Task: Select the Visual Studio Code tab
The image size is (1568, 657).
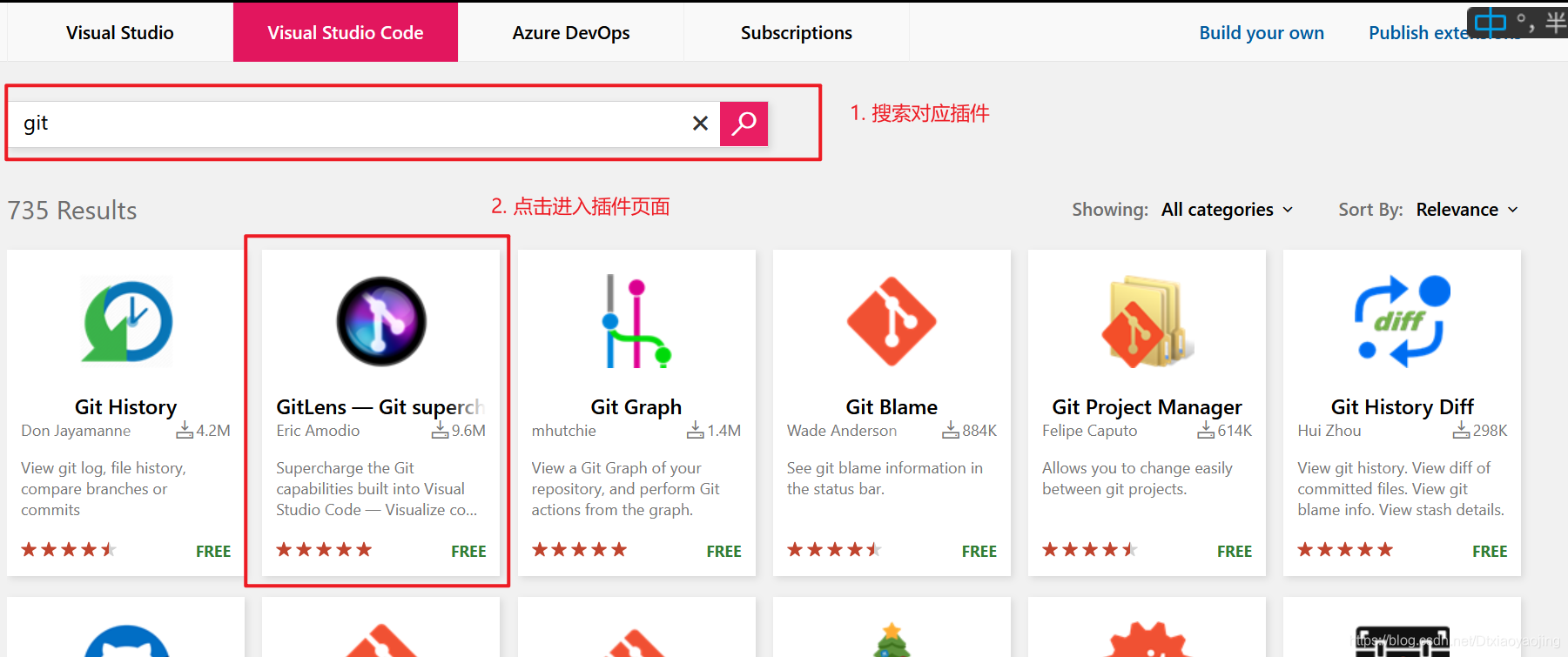Action: point(346,32)
